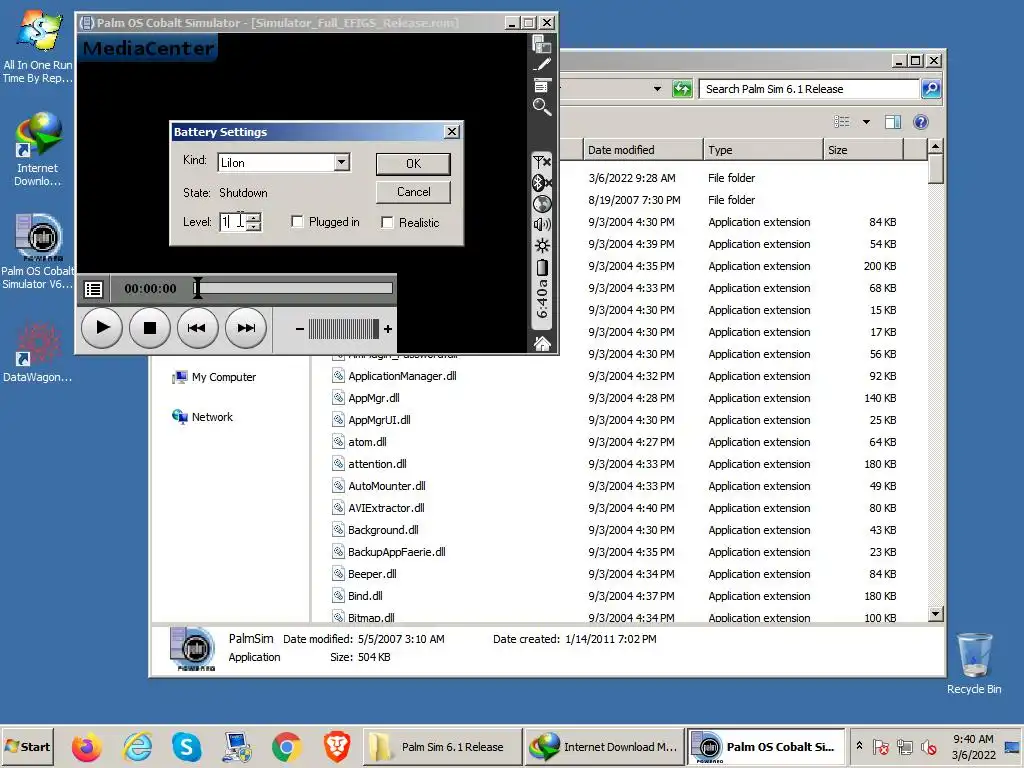Decrease battery Level with the down spinner

pos(254,227)
